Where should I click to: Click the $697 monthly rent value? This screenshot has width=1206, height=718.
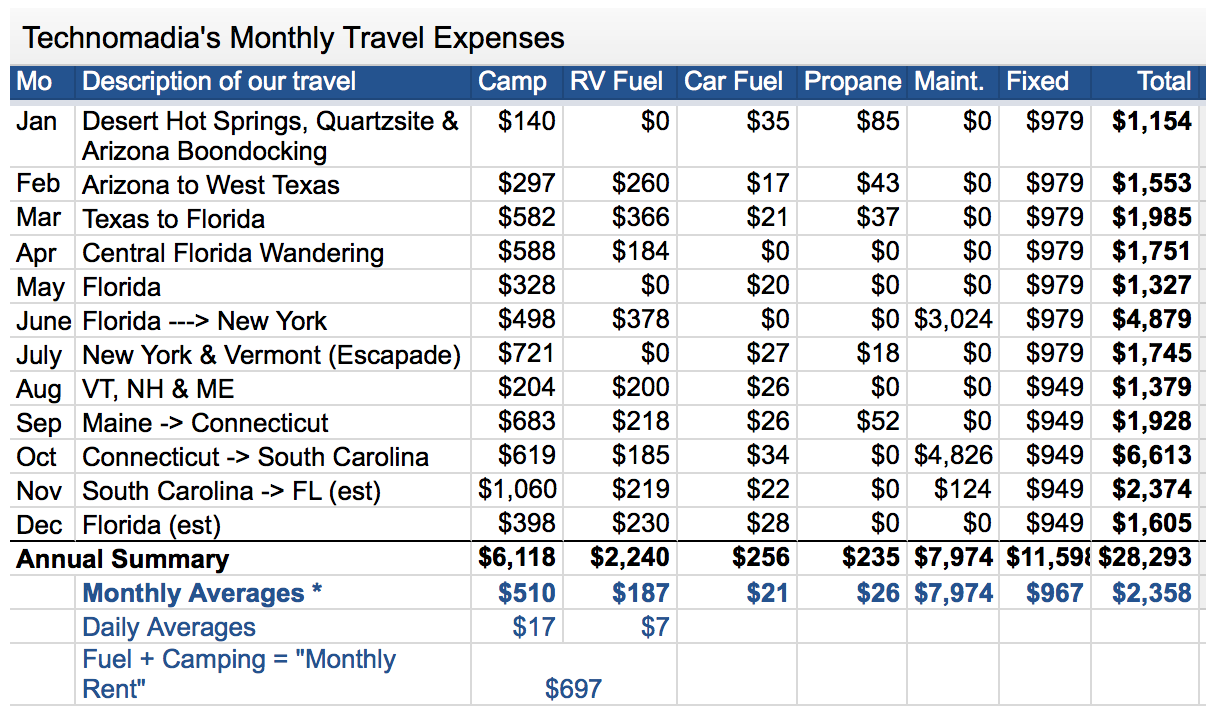coord(573,688)
